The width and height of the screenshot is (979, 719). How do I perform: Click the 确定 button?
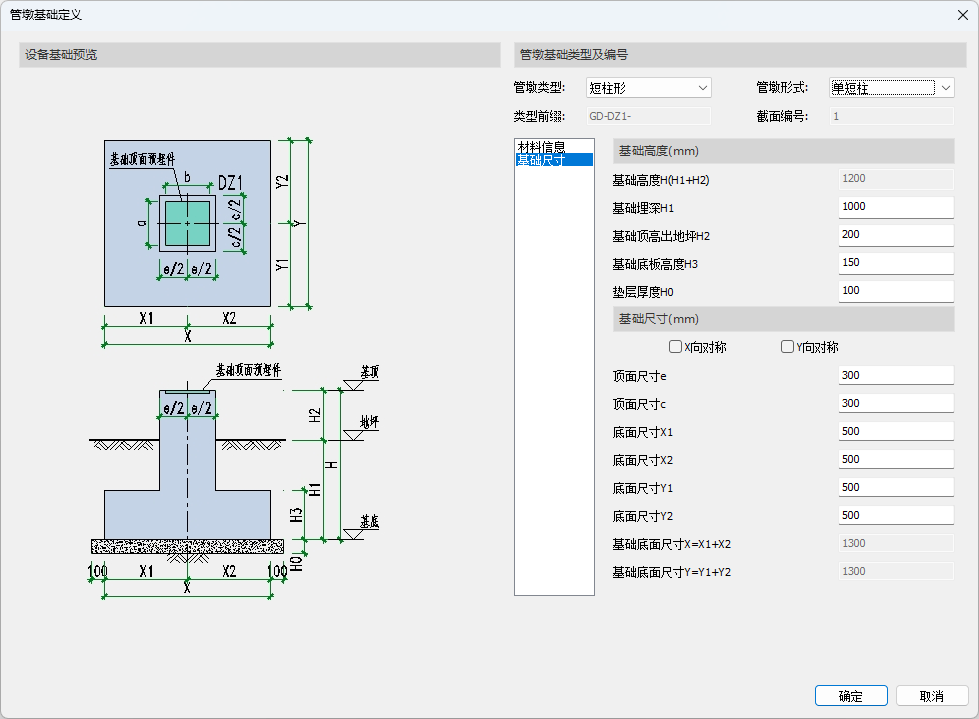tap(851, 696)
